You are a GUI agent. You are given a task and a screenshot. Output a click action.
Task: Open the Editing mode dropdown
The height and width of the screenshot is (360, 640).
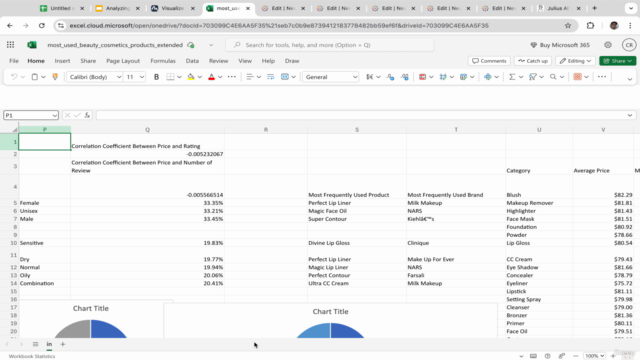576,61
